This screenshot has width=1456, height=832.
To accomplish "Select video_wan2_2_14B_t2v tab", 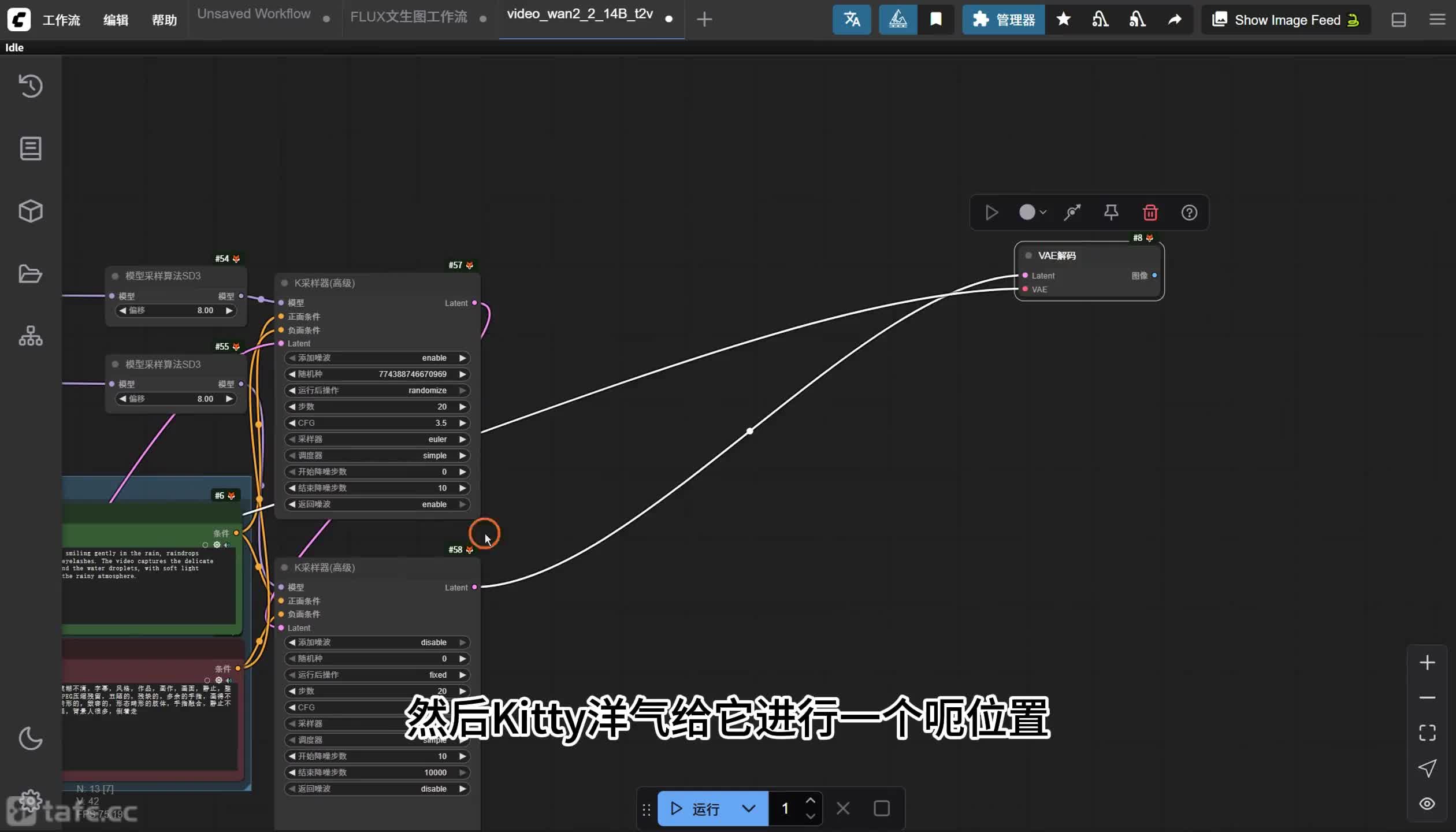I will [580, 14].
